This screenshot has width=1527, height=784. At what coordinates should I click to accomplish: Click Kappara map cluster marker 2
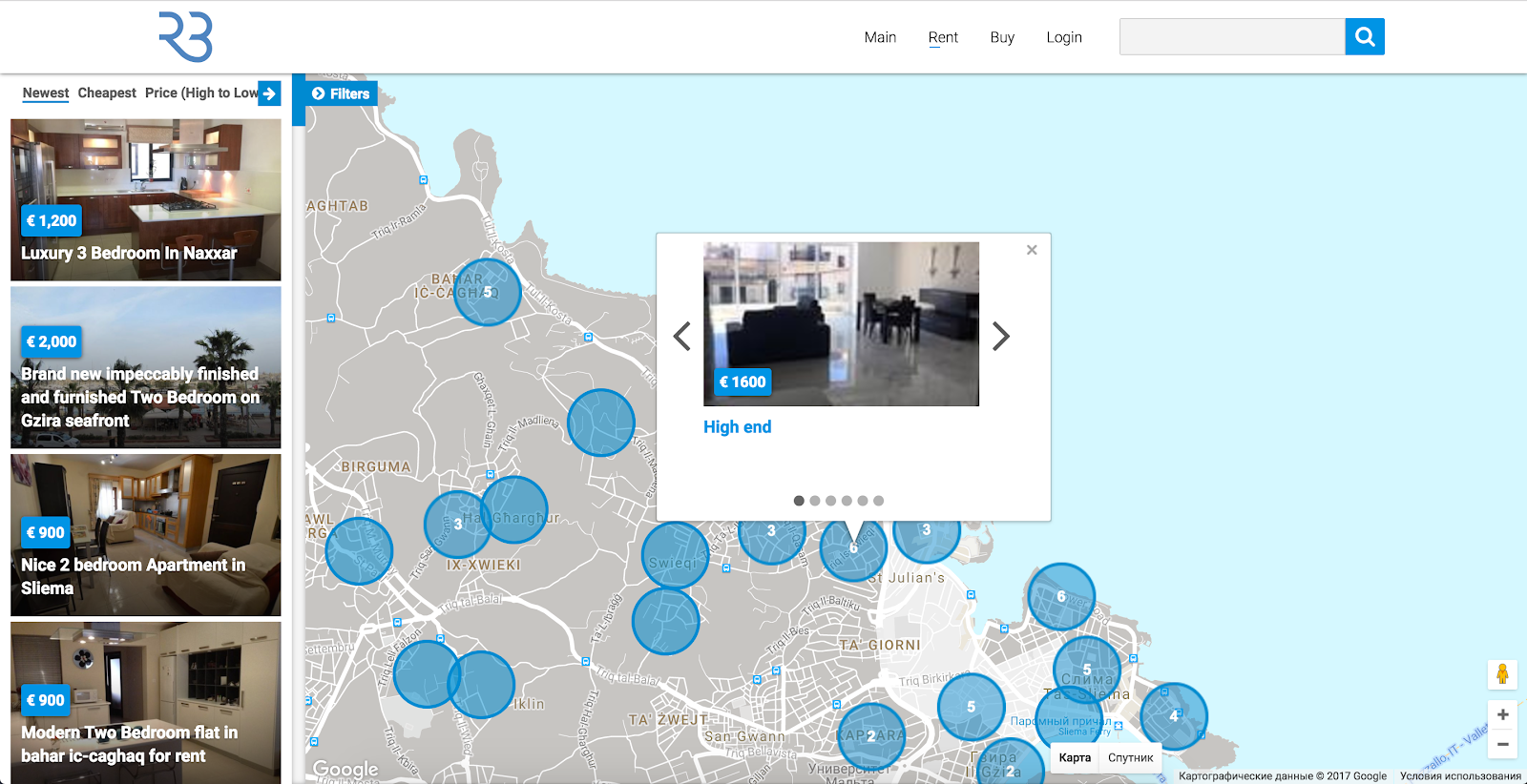coord(871,736)
